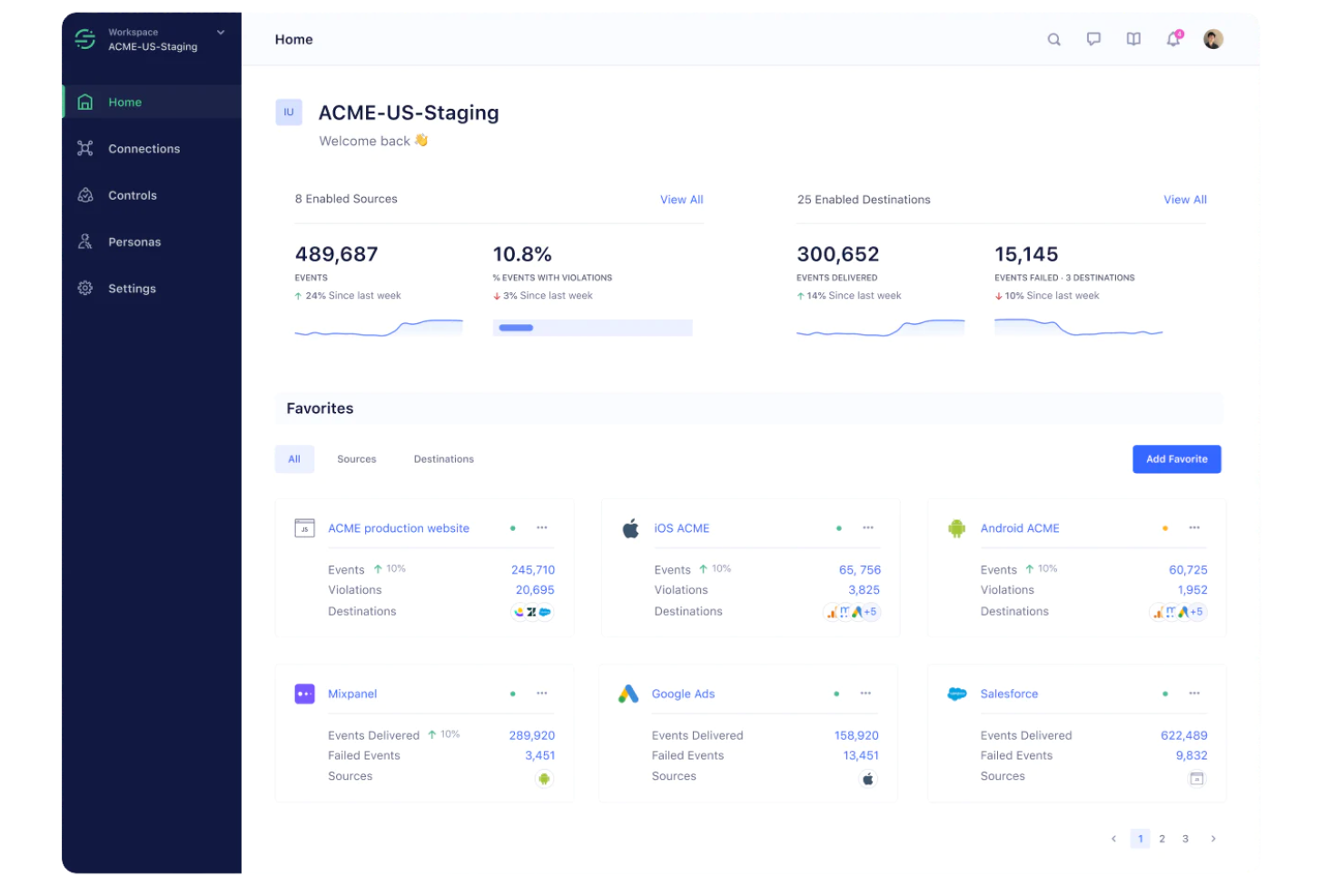Image resolution: width=1344 pixels, height=896 pixels.
Task: Click the green status dot on Salesforce
Action: pyautogui.click(x=1165, y=694)
